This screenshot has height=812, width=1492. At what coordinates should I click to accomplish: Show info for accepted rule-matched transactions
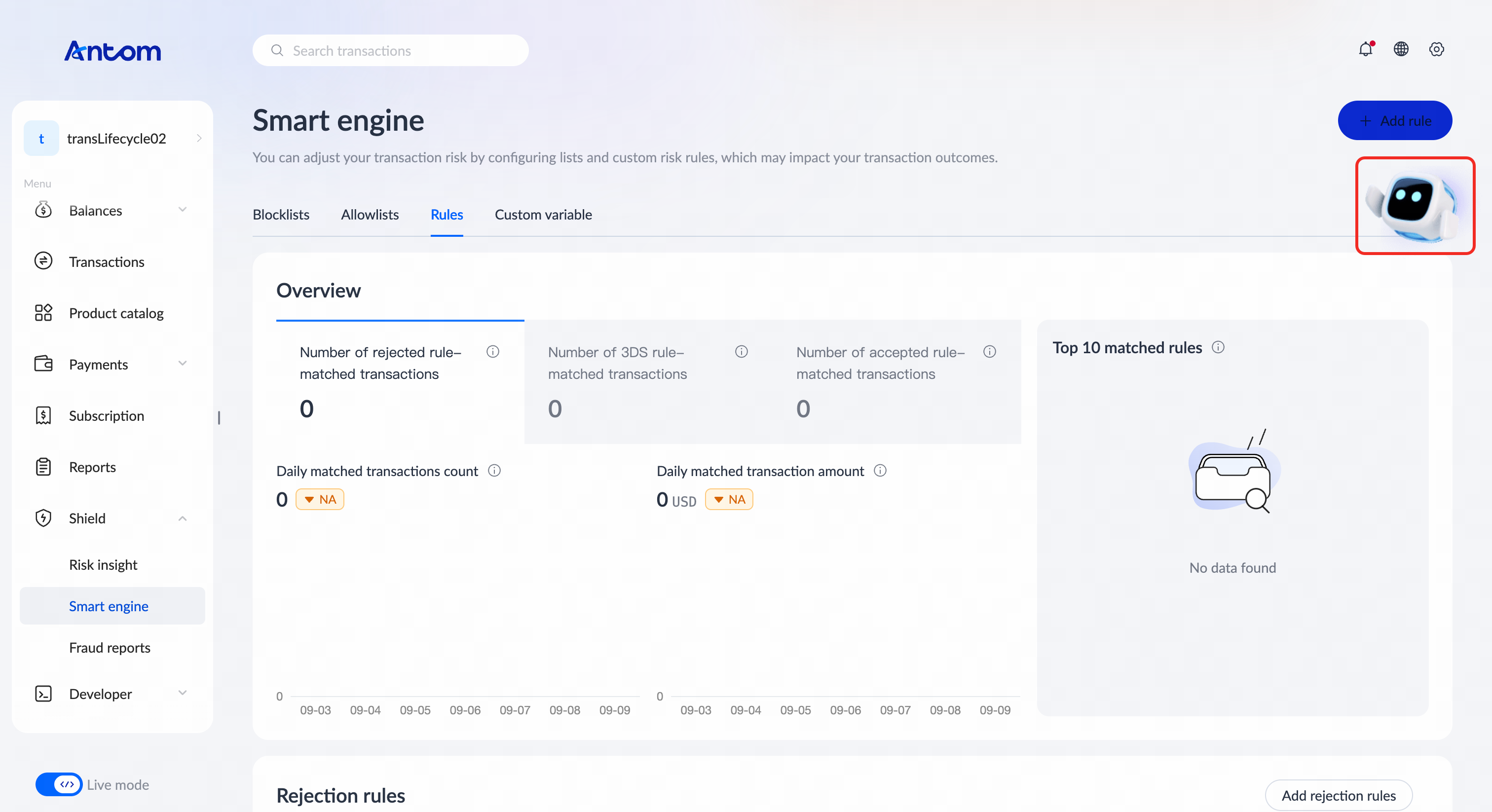pyautogui.click(x=990, y=352)
